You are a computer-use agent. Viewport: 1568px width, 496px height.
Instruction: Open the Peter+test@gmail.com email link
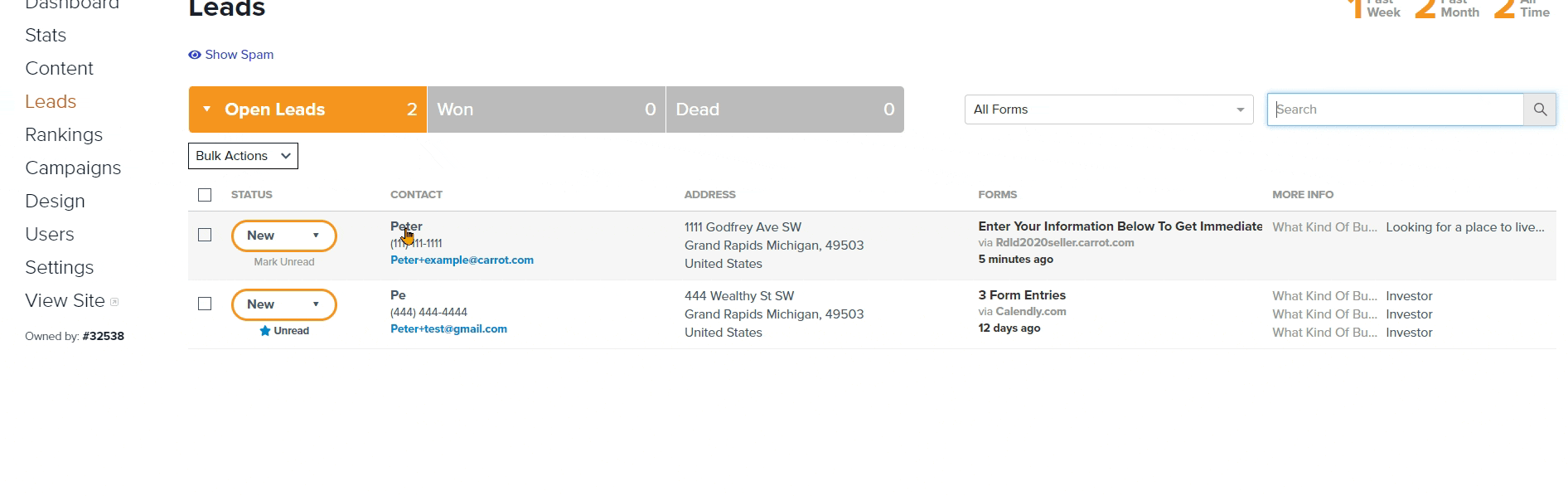[x=448, y=328]
